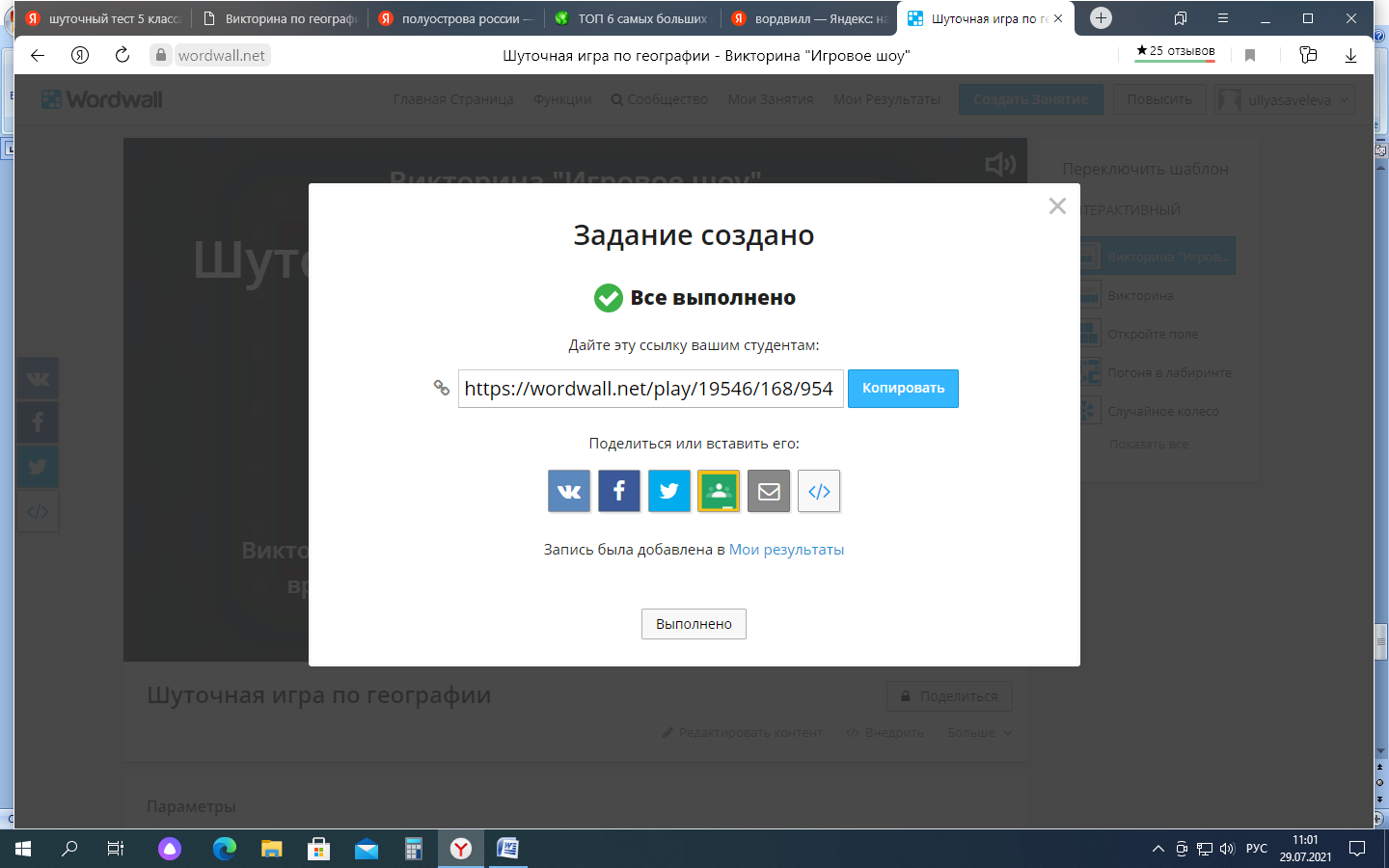Expand the uliyasaveleva account dropdown

tap(1285, 99)
